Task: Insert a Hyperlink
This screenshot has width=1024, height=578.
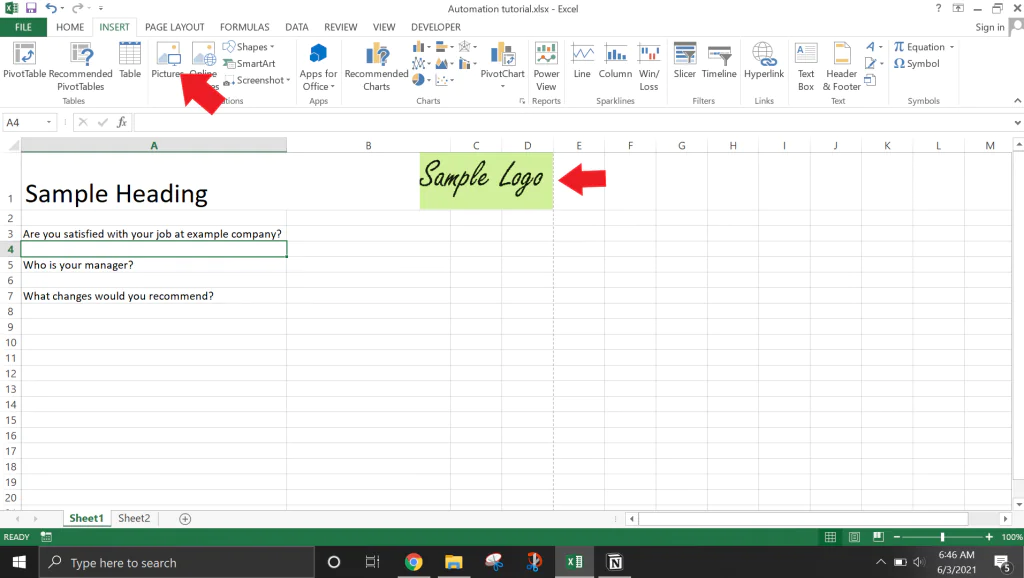Action: (763, 60)
